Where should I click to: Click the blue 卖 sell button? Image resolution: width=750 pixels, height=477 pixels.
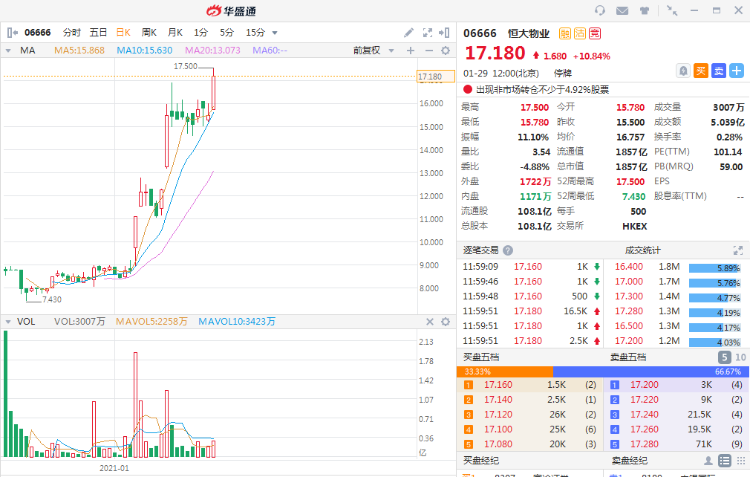[718, 71]
